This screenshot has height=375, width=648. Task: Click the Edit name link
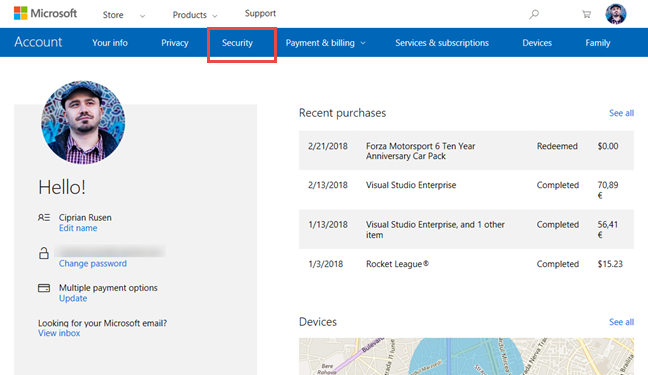78,228
